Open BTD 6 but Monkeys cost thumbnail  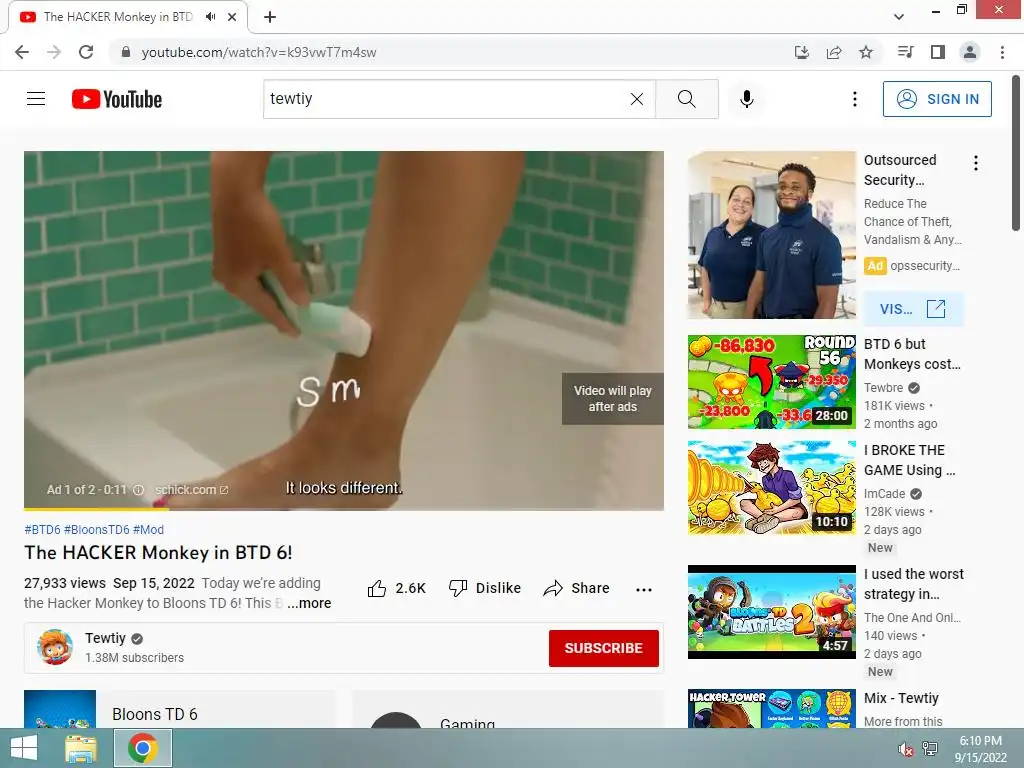pyautogui.click(x=771, y=381)
